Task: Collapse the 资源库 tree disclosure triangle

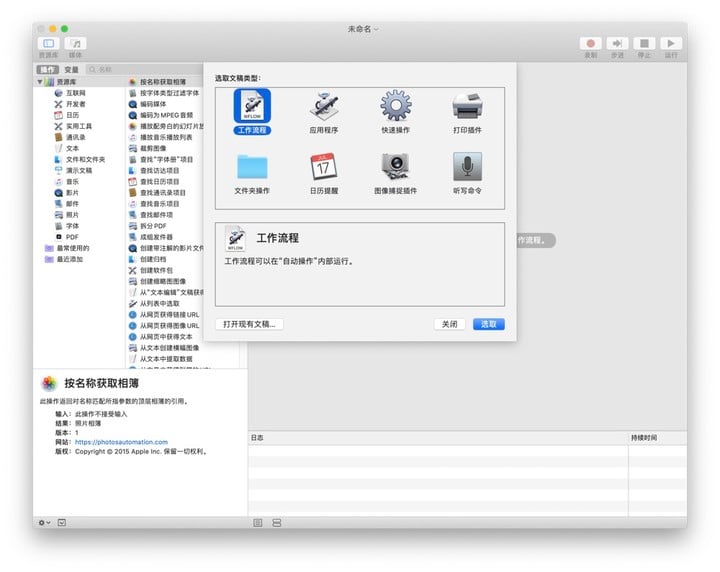Action: coord(41,82)
